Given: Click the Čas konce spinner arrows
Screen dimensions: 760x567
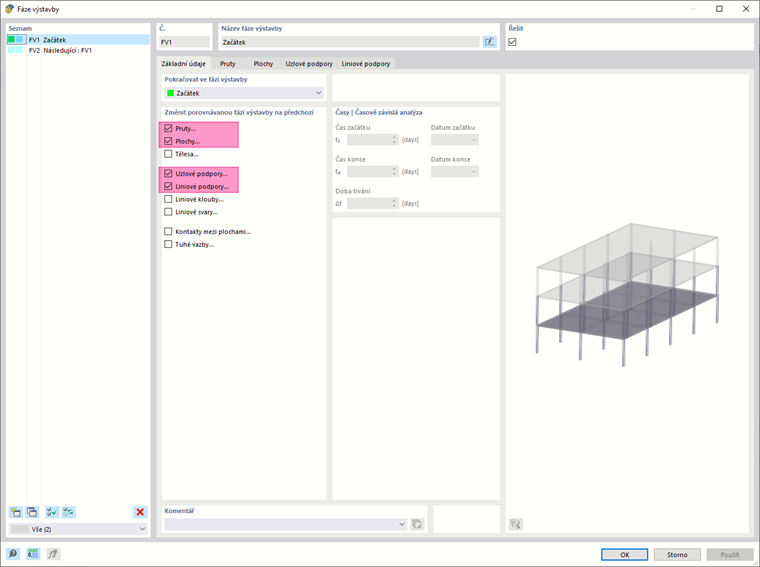Looking at the screenshot, I should point(394,172).
